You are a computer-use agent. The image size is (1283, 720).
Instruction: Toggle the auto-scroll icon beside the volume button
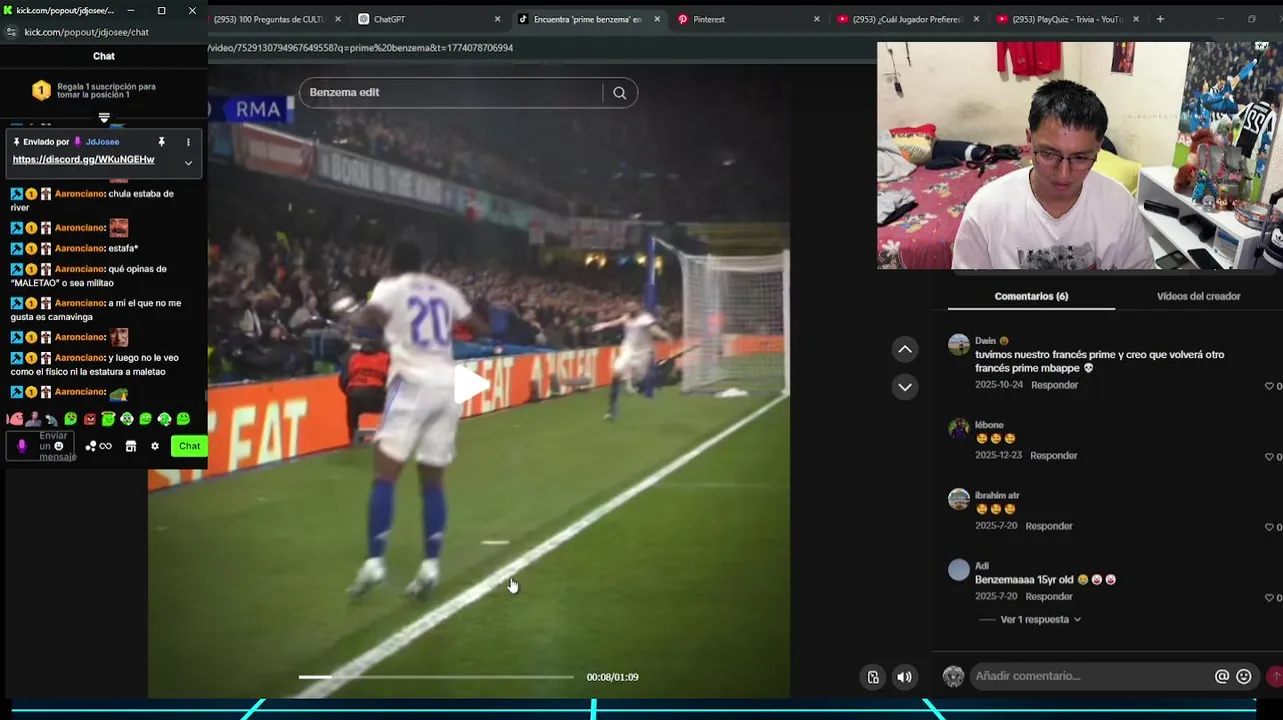click(x=873, y=677)
